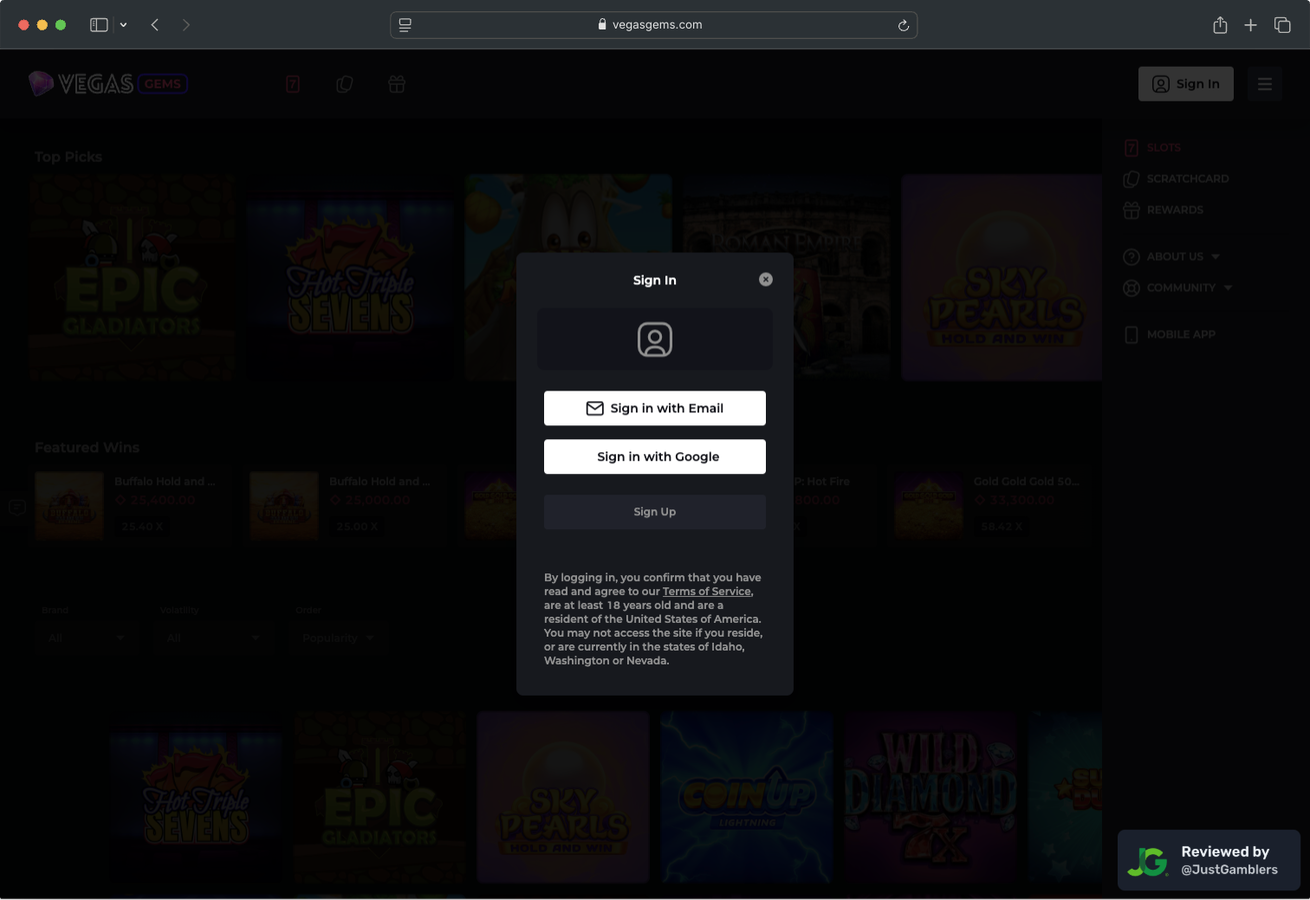Screen dimensions: 1310x900
Task: Open Safari tab group dropdown arrow
Action: pyautogui.click(x=123, y=25)
